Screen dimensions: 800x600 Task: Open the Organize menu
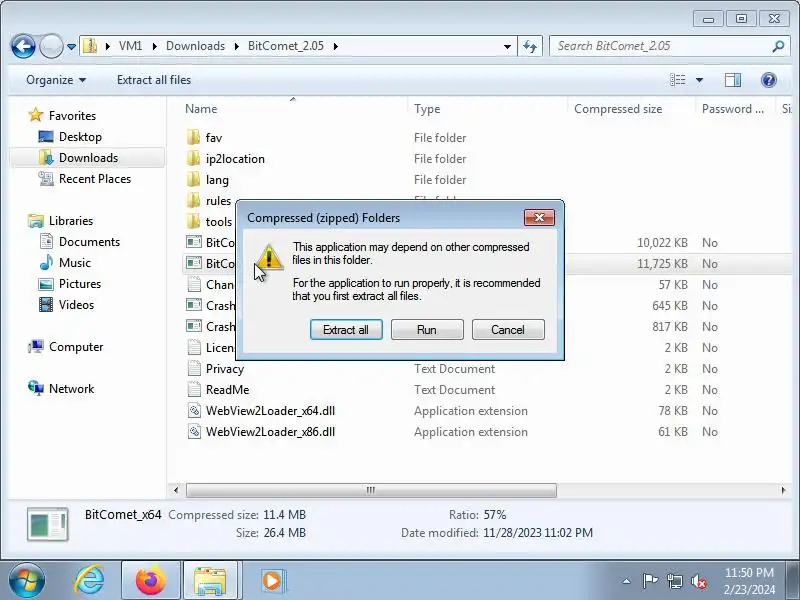click(56, 80)
